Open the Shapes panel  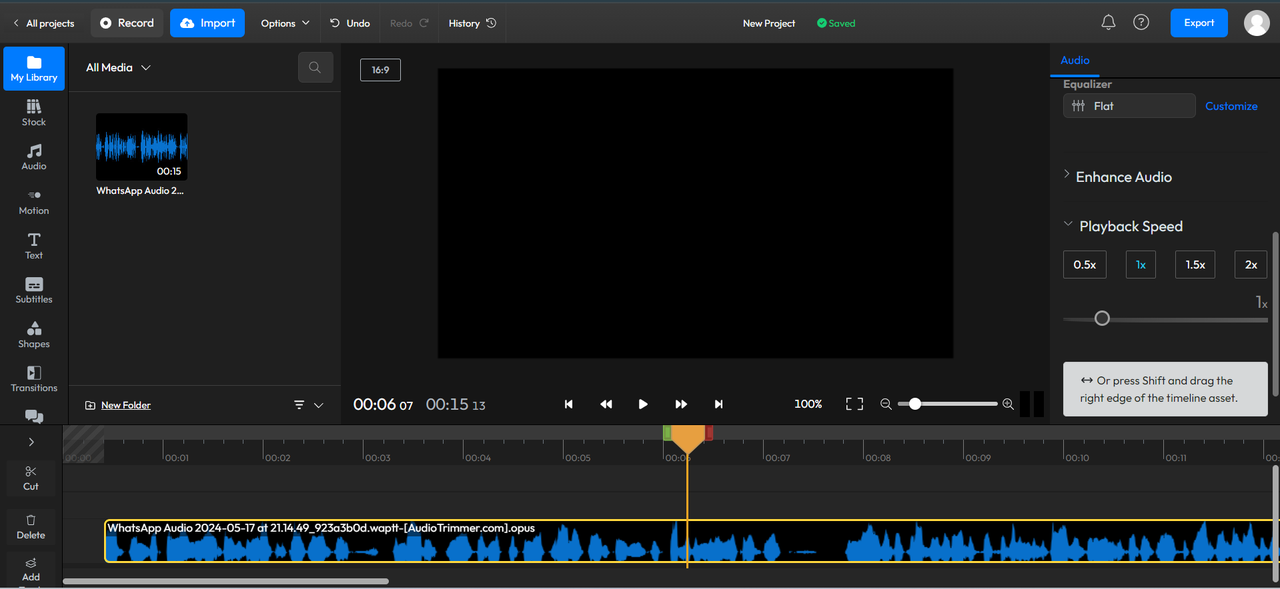tap(34, 335)
